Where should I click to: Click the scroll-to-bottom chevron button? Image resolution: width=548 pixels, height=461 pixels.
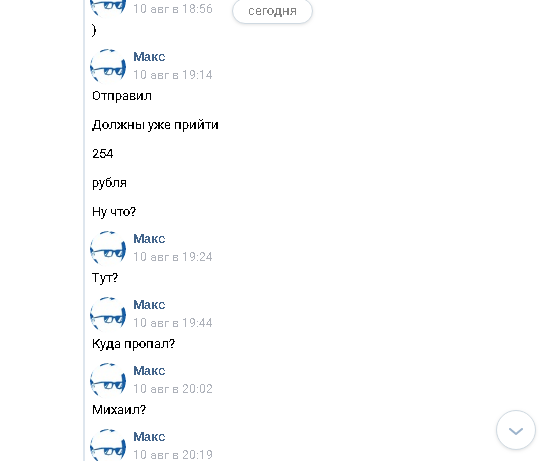(x=515, y=430)
